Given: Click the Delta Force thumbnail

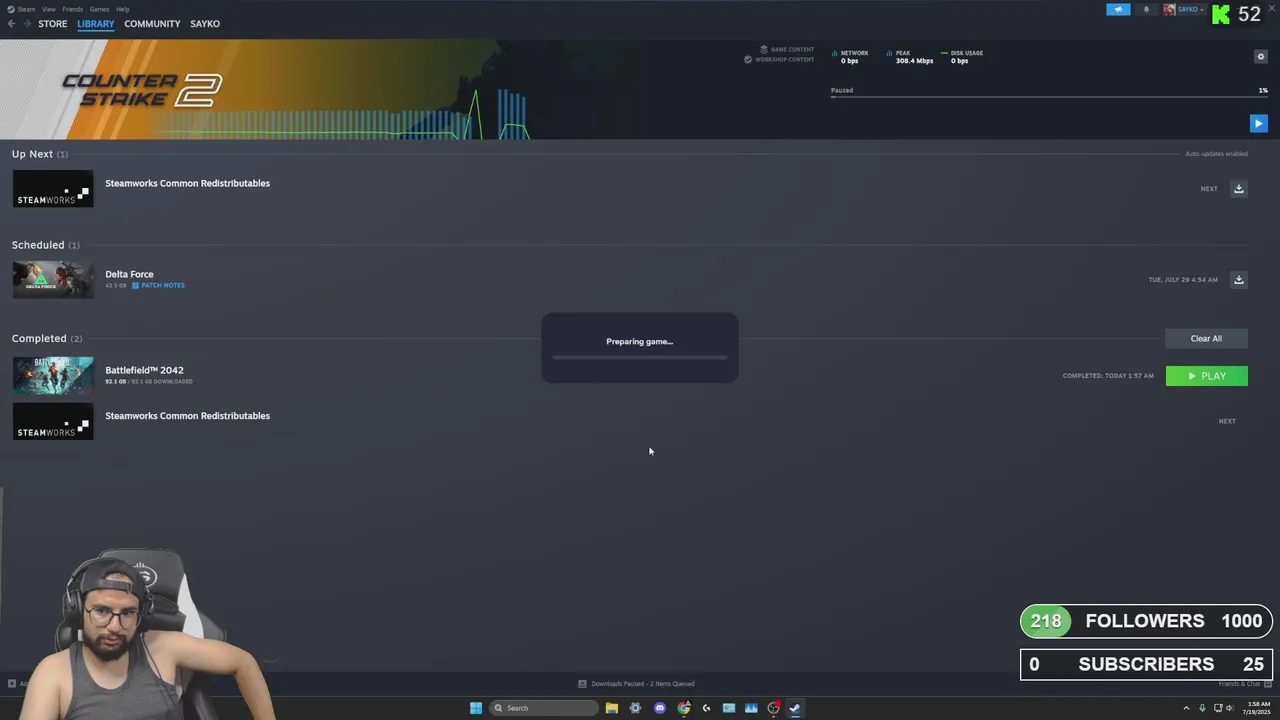Looking at the screenshot, I should point(53,280).
